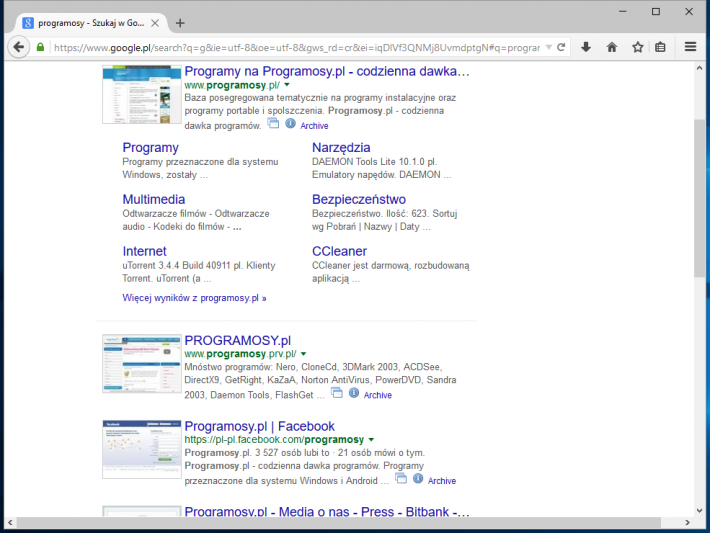Open the Multimedia sitelink
The image size is (710, 533).
(x=154, y=199)
